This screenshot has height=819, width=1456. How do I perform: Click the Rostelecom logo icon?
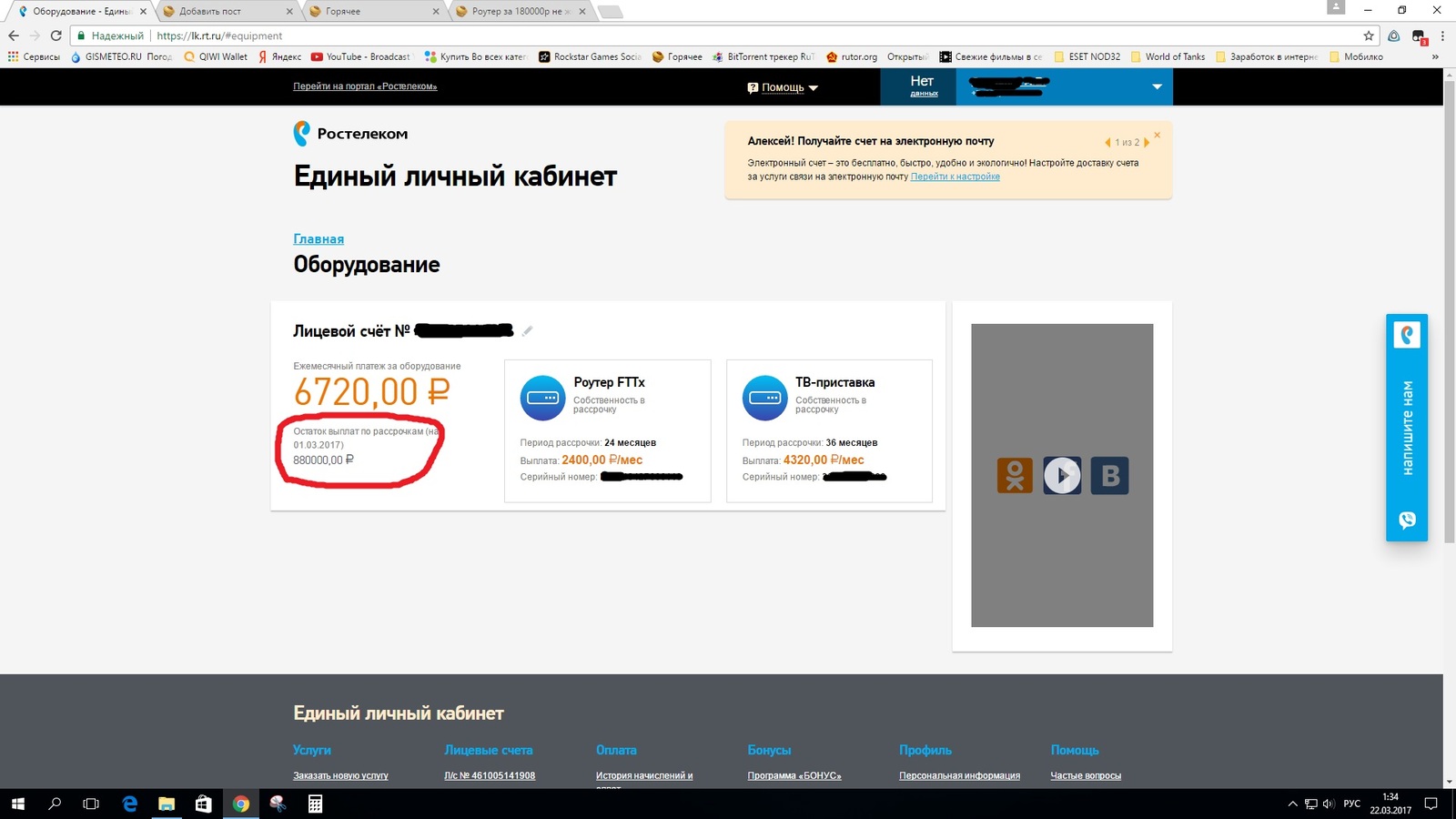302,134
